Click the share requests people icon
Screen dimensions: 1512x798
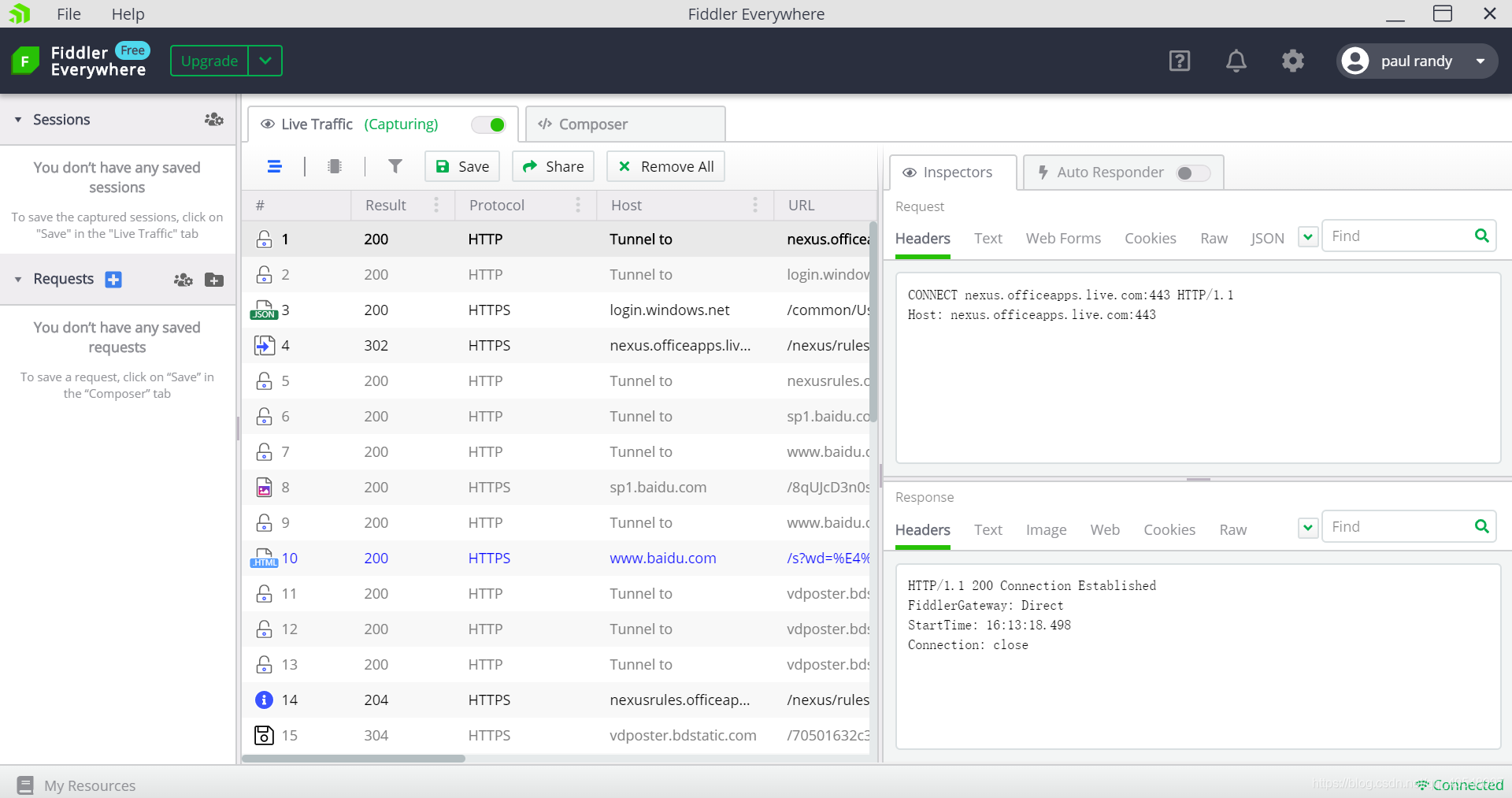(x=183, y=279)
